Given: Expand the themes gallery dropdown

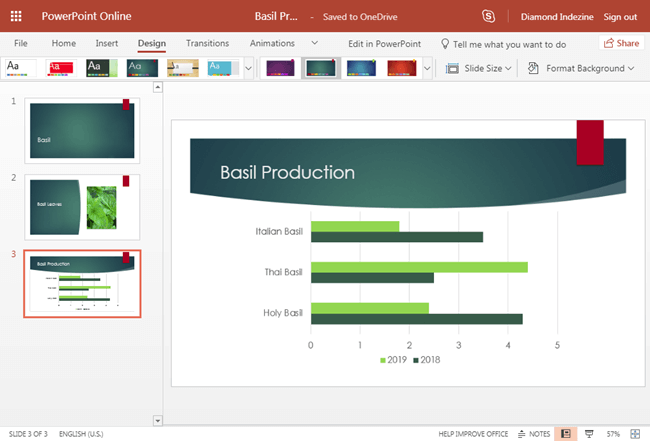Looking at the screenshot, I should [248, 68].
